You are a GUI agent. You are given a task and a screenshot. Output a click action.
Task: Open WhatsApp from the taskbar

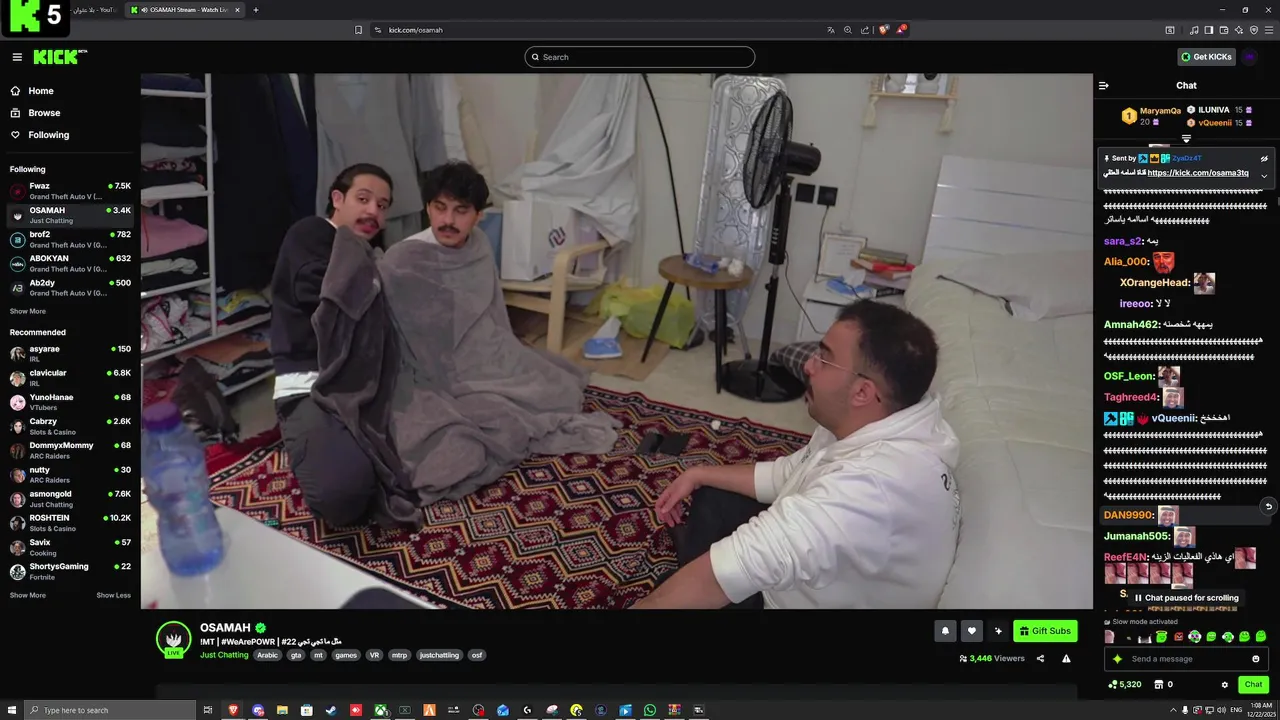coord(650,710)
